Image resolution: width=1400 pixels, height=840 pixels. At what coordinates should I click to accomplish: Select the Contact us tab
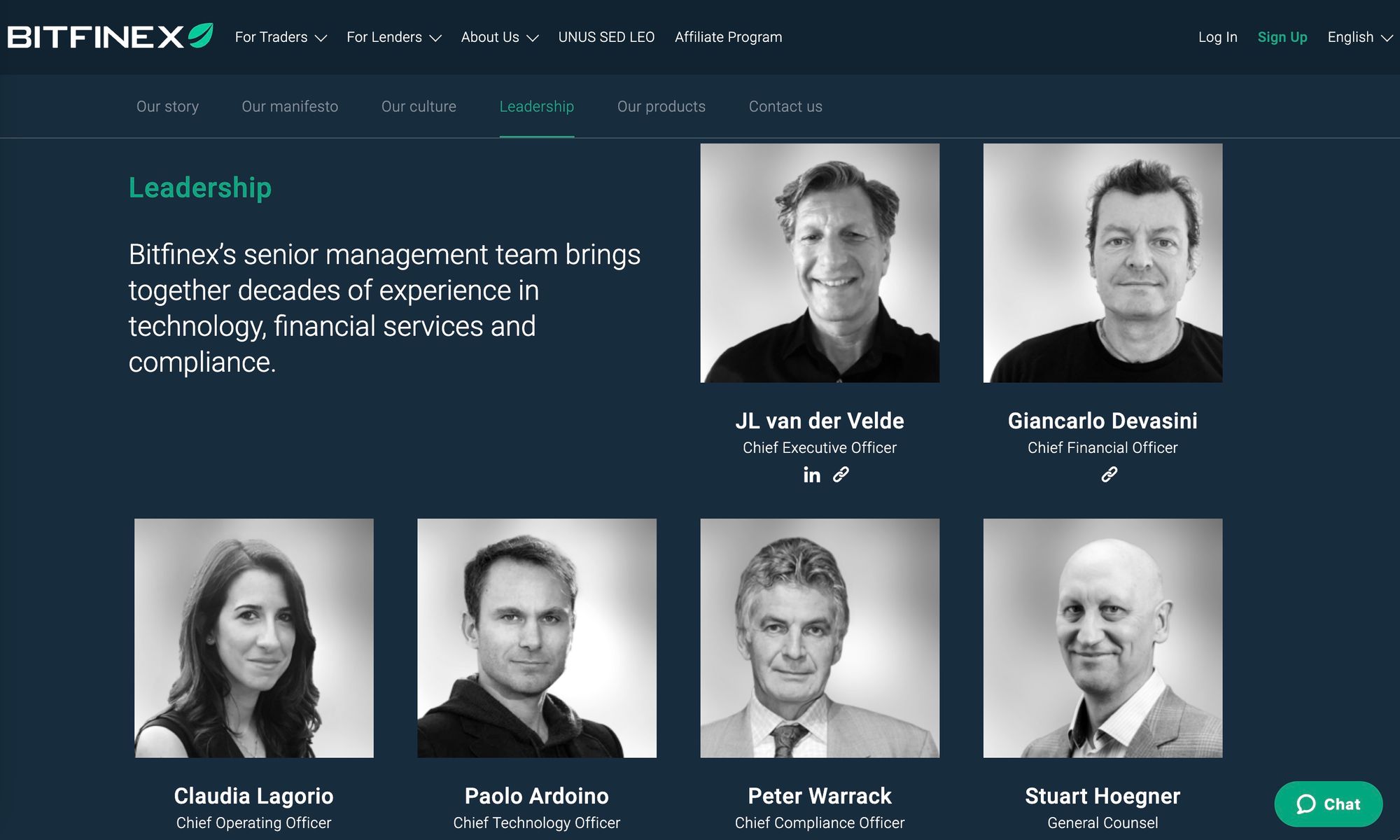point(785,106)
